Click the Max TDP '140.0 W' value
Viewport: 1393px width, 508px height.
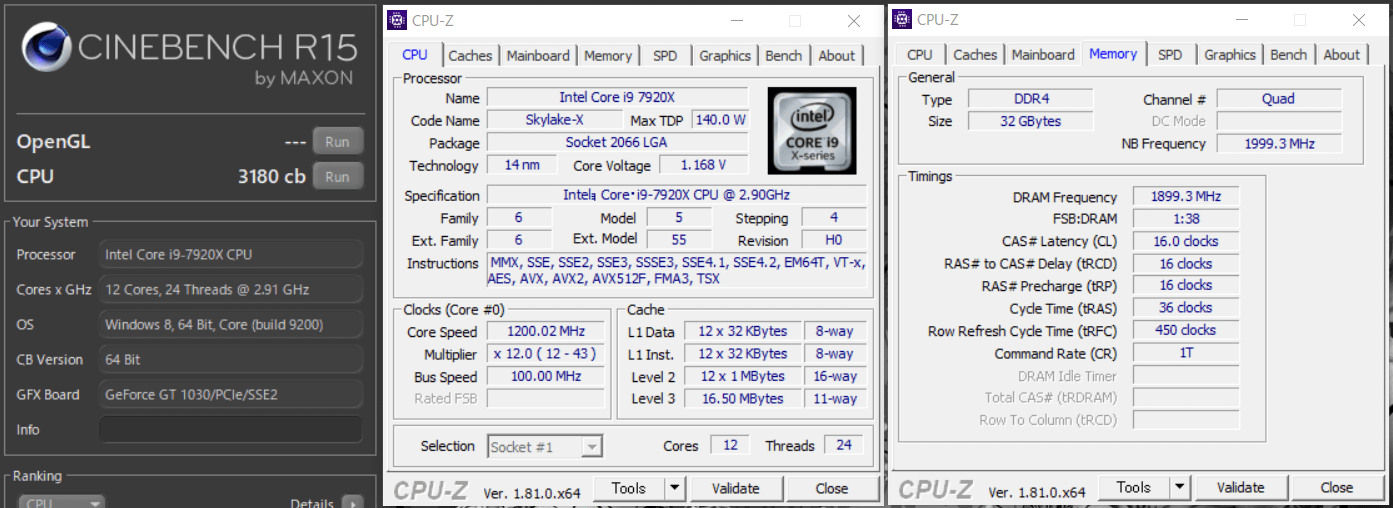[x=720, y=120]
